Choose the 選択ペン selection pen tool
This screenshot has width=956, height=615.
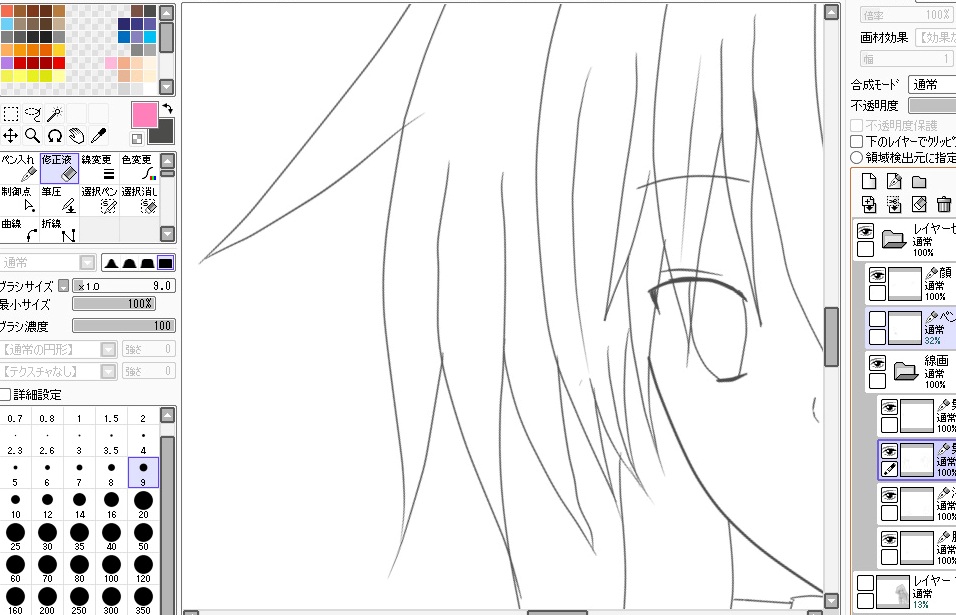[x=99, y=200]
